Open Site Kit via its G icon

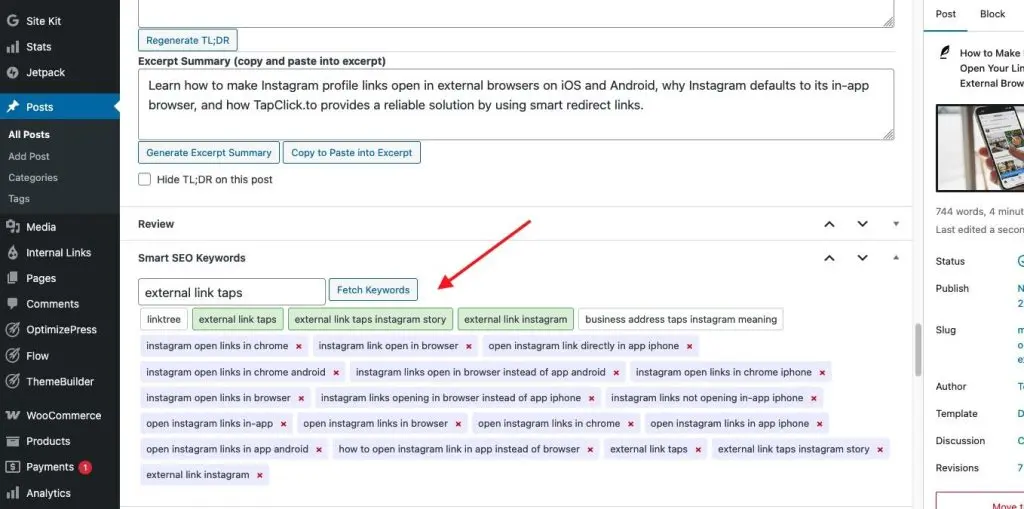click(12, 21)
